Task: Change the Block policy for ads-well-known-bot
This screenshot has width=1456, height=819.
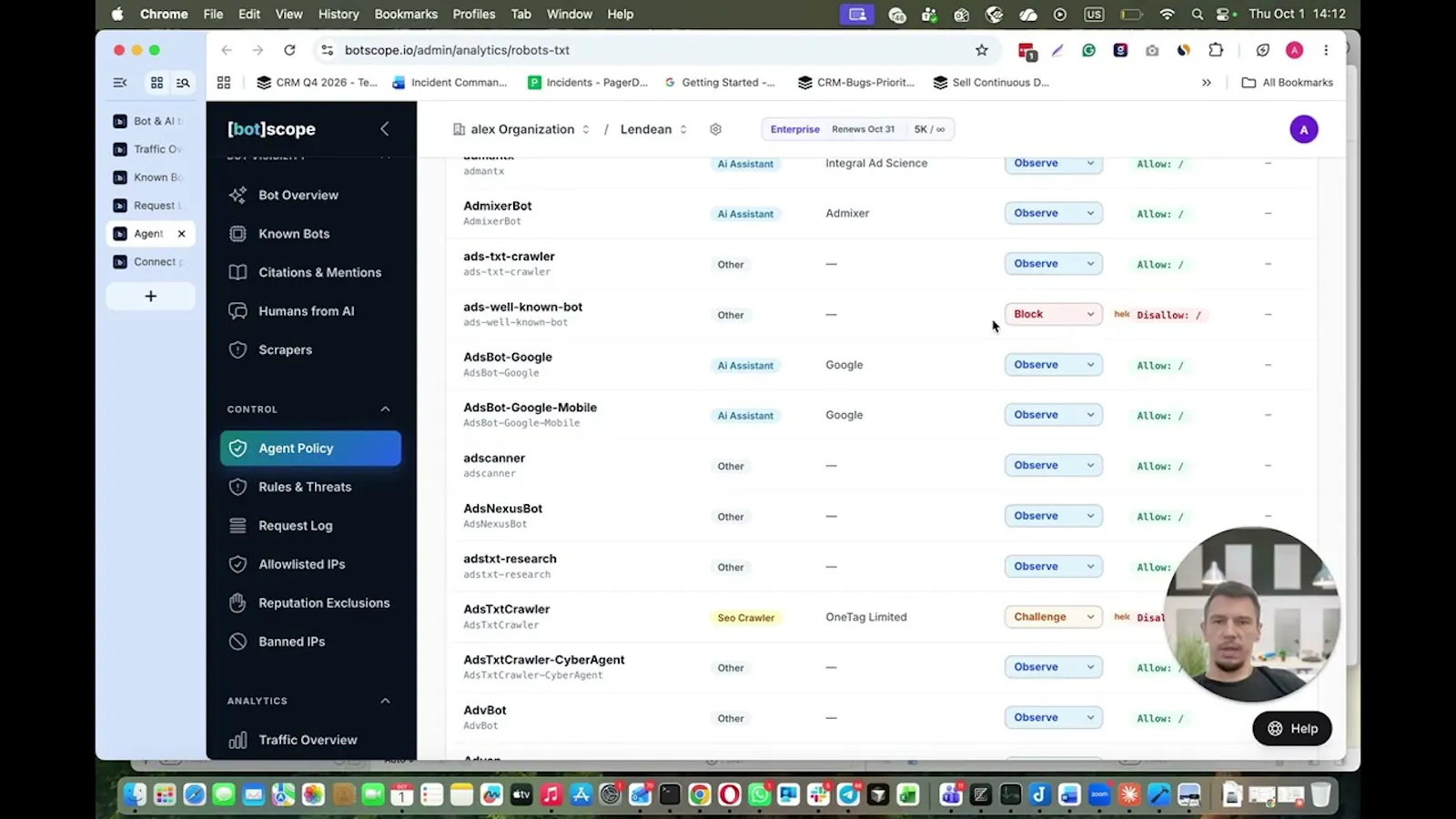Action: point(1053,314)
